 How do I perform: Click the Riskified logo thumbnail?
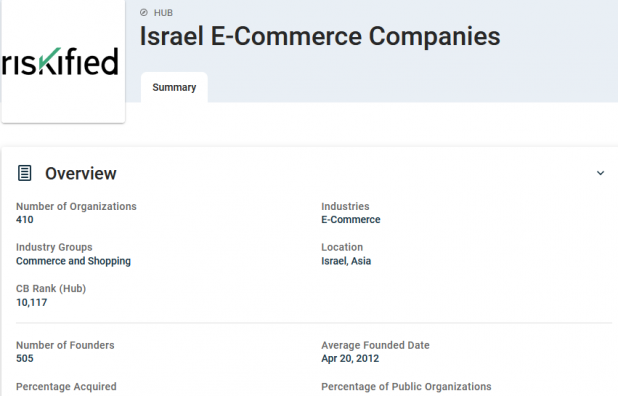tap(63, 61)
